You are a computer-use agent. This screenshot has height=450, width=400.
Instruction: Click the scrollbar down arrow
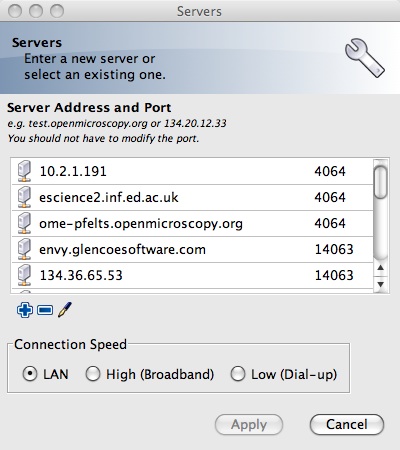pyautogui.click(x=381, y=284)
